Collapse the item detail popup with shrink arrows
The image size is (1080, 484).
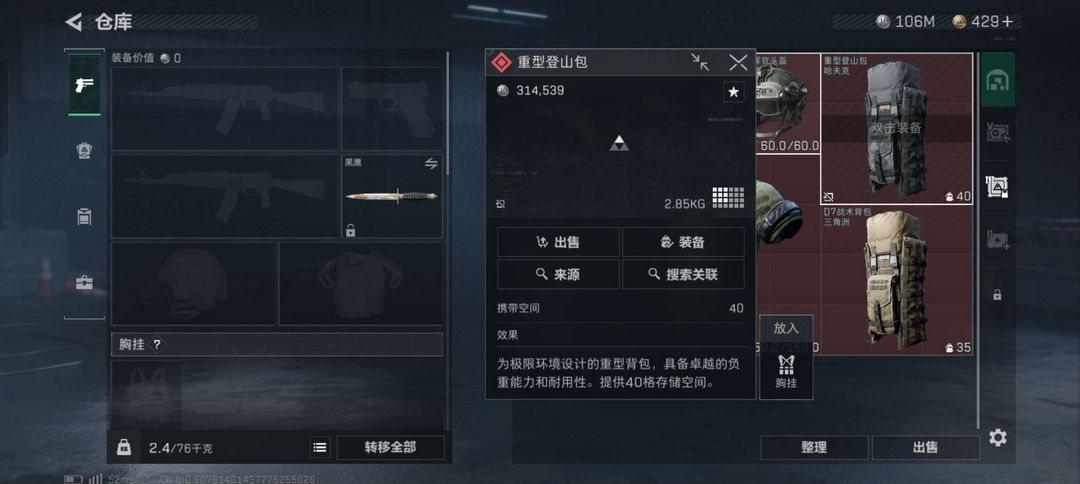pos(700,63)
